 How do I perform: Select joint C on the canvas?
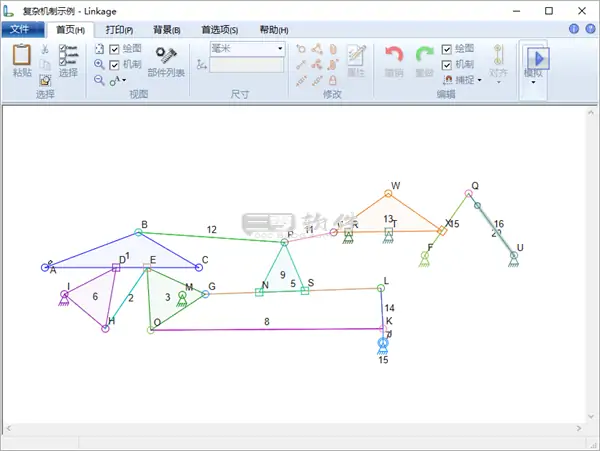click(x=199, y=267)
